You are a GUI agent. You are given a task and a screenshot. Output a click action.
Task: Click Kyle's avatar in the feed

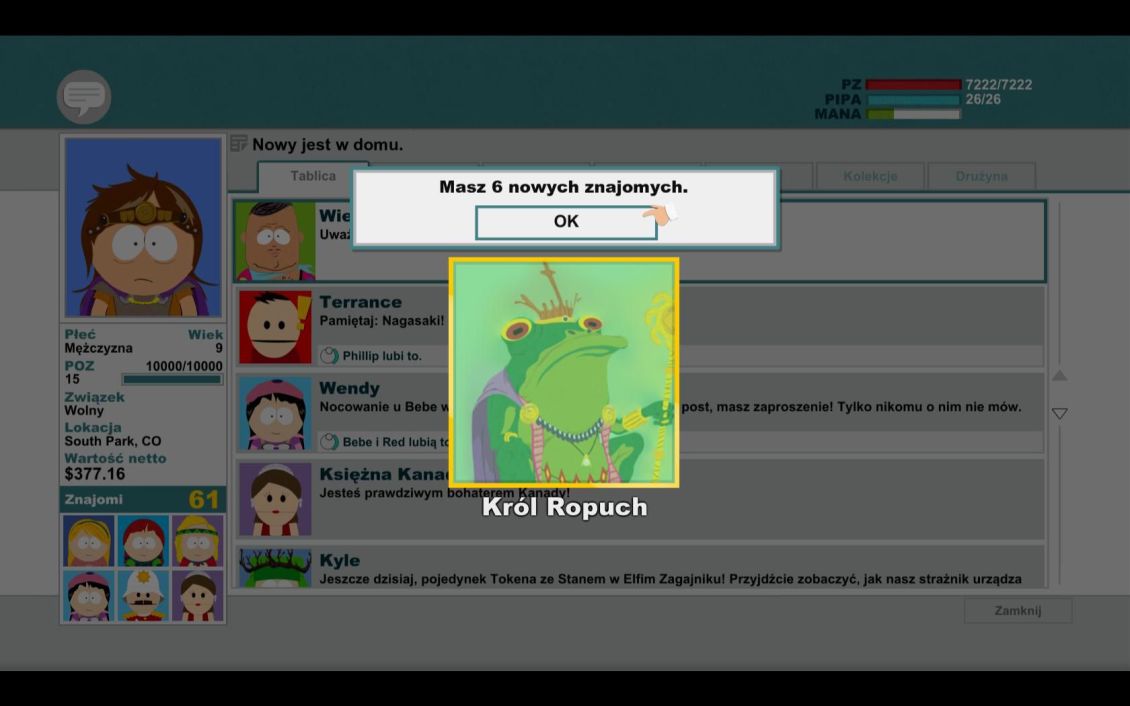click(275, 568)
